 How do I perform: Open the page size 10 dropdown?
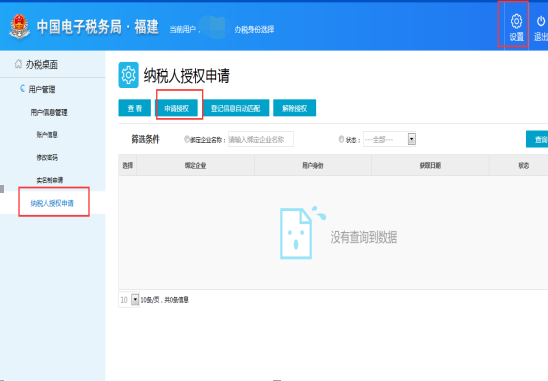[129, 300]
